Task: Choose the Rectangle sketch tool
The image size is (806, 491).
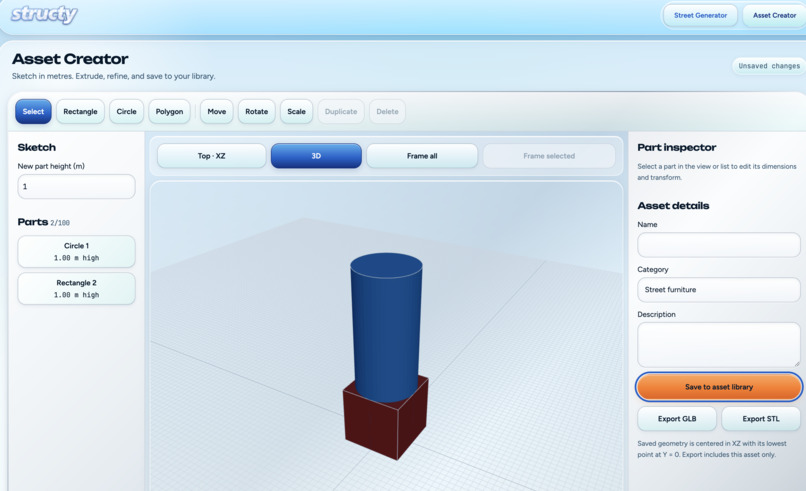Action: click(x=80, y=112)
